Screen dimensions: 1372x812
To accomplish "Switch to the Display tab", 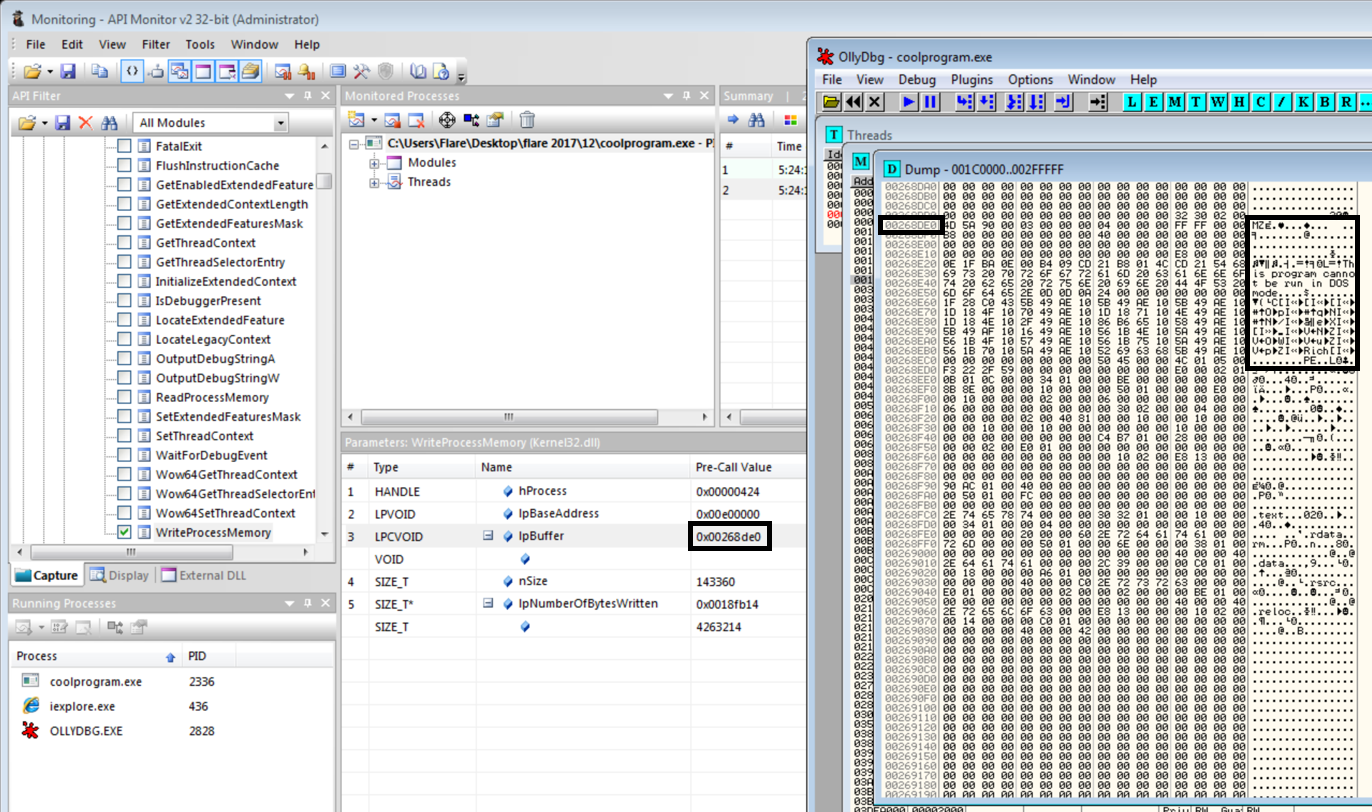I will click(119, 575).
